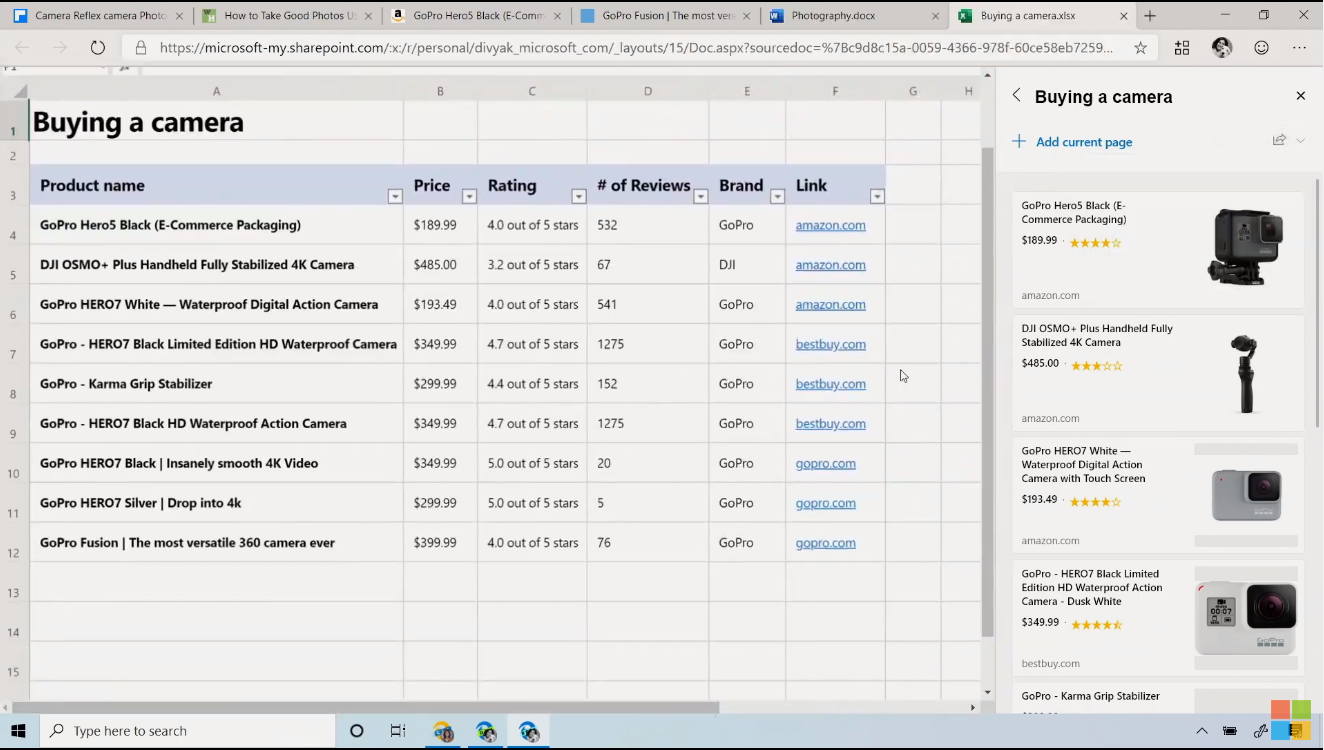Open the Brand column filter dropdown

[777, 196]
